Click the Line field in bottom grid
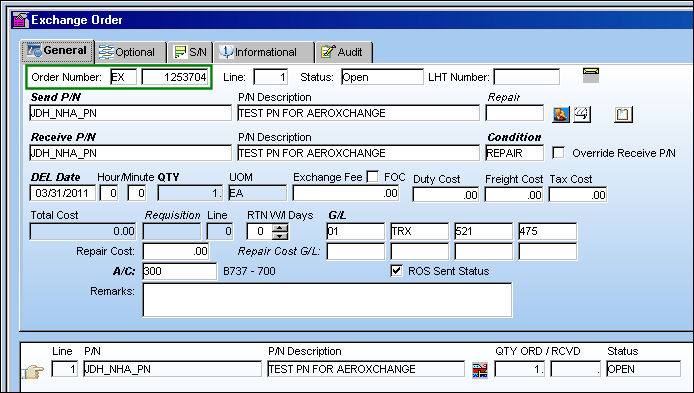694x393 pixels. [x=65, y=369]
